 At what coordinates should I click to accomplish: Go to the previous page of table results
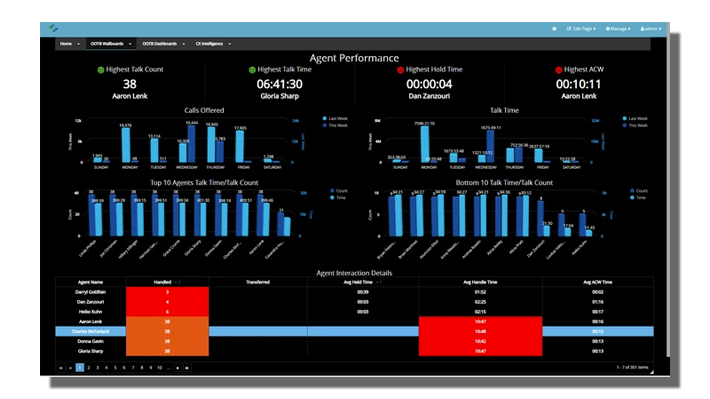point(70,368)
